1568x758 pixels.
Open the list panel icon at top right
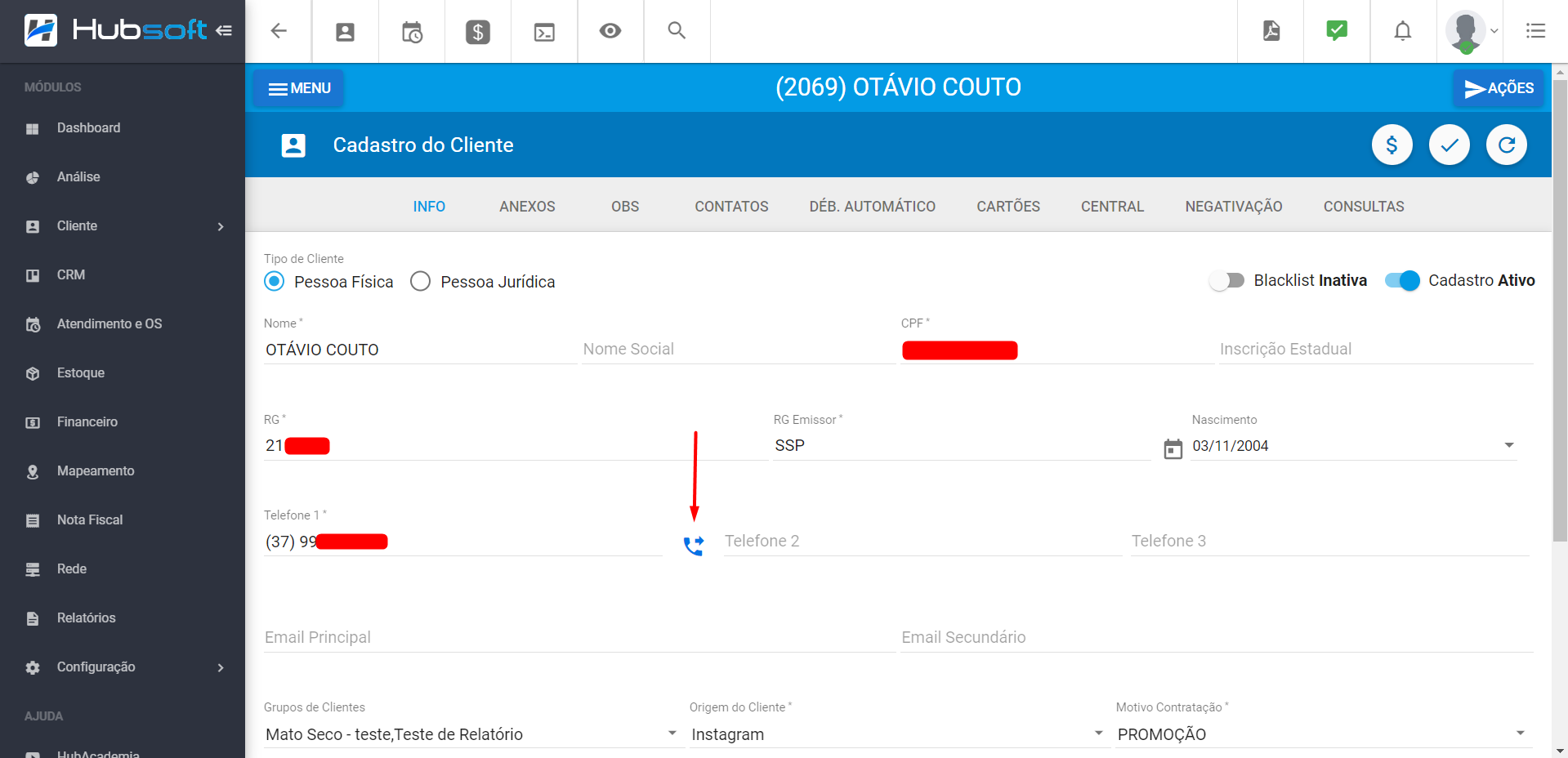point(1535,31)
